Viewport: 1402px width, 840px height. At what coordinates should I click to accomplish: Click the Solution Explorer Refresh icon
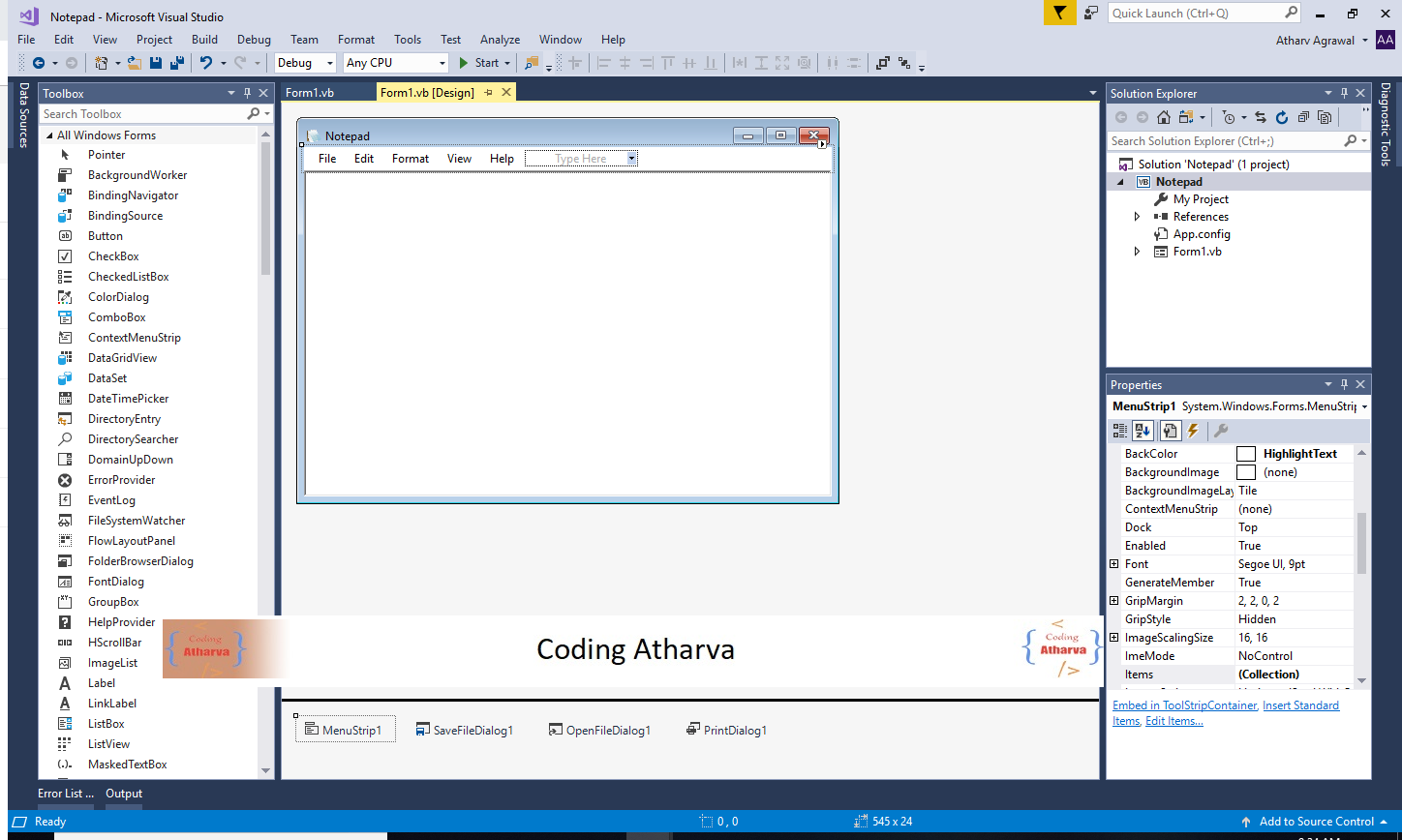1282,117
